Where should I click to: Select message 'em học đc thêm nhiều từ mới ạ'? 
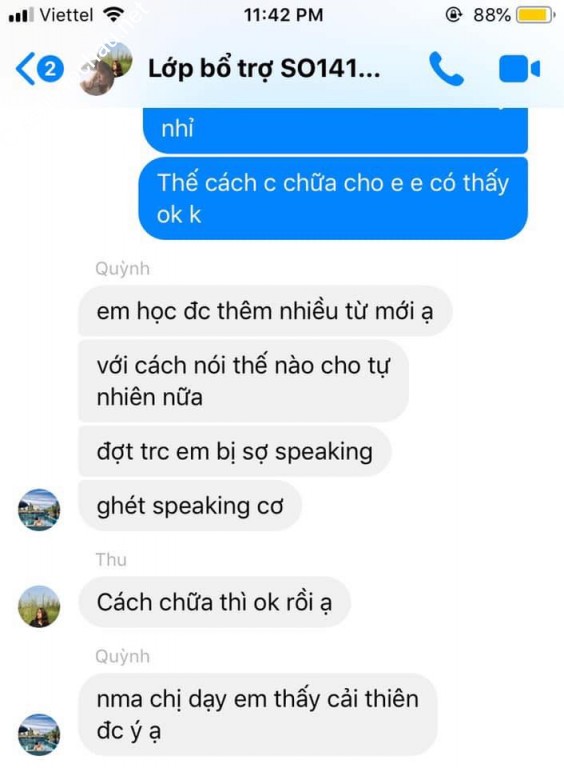pyautogui.click(x=265, y=311)
